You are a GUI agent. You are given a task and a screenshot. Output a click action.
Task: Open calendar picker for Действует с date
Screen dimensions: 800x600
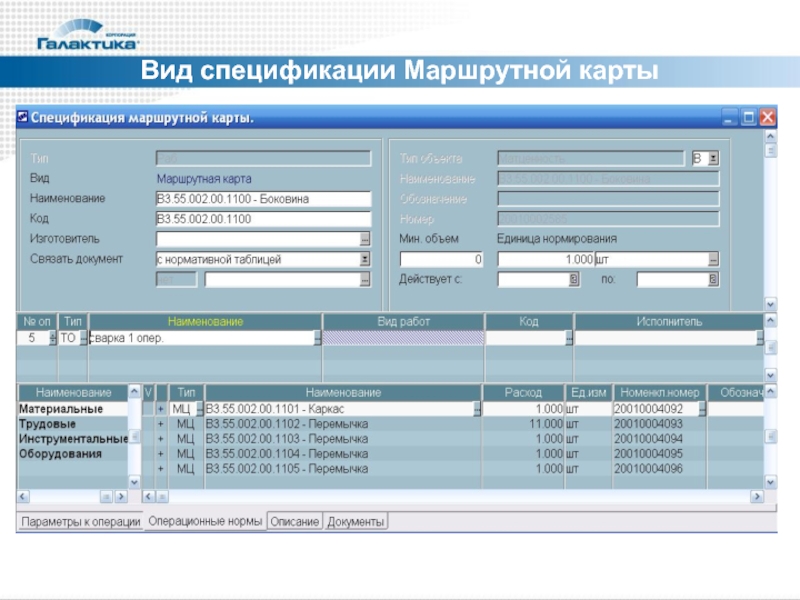pyautogui.click(x=574, y=280)
